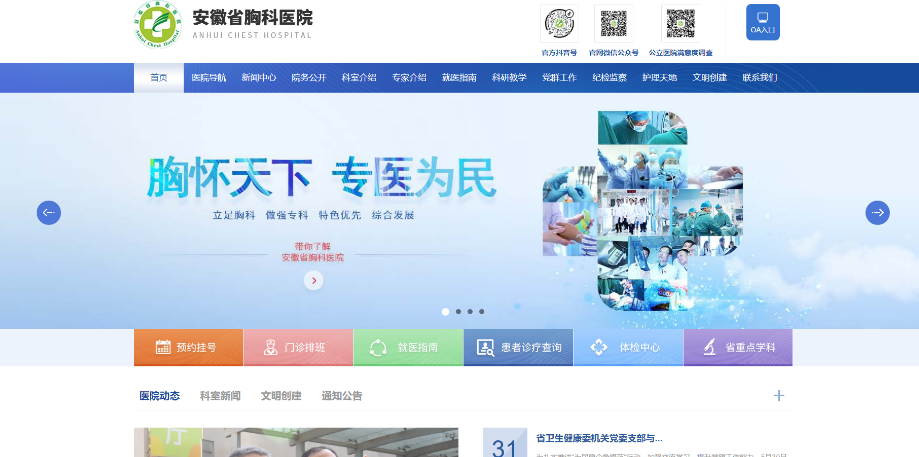Click the 官网微信公众号 caption
This screenshot has width=919, height=457.
coord(614,53)
